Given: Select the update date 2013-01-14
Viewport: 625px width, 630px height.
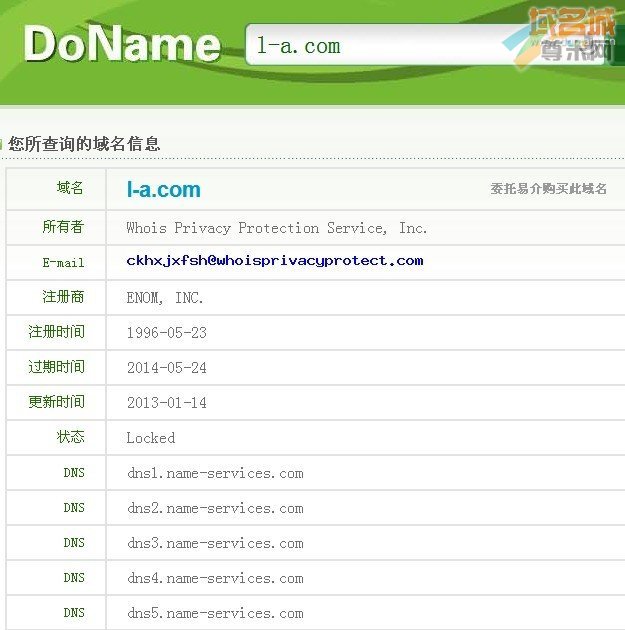Looking at the screenshot, I should coord(167,403).
